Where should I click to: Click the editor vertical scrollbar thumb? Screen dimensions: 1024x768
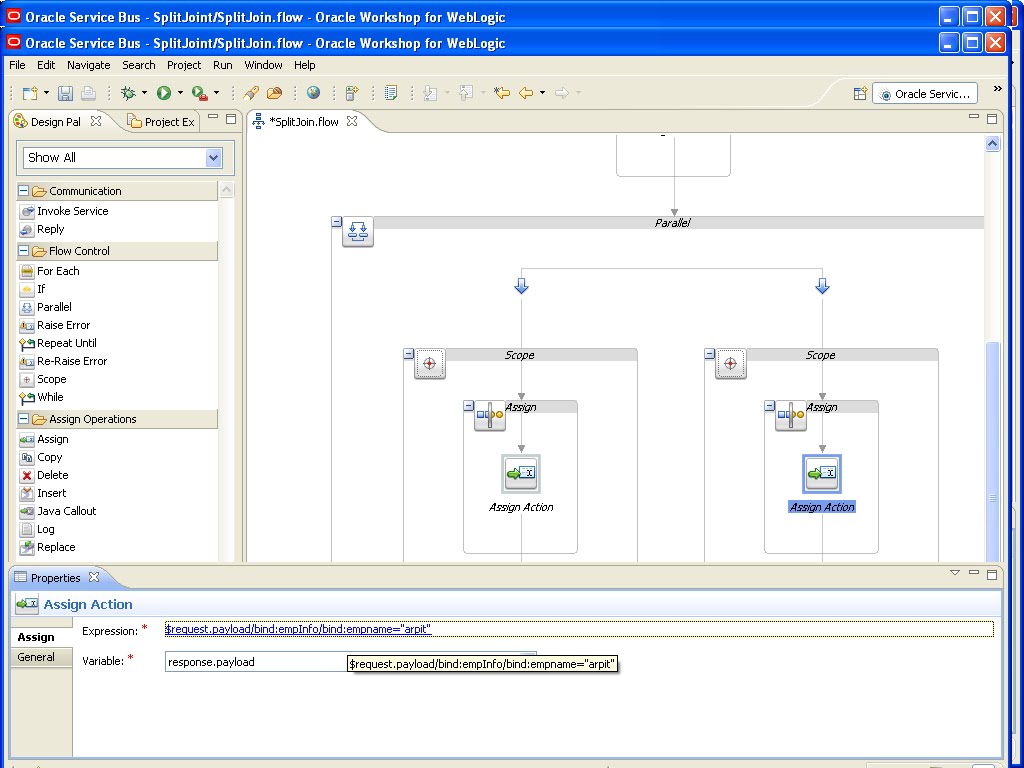(993, 451)
